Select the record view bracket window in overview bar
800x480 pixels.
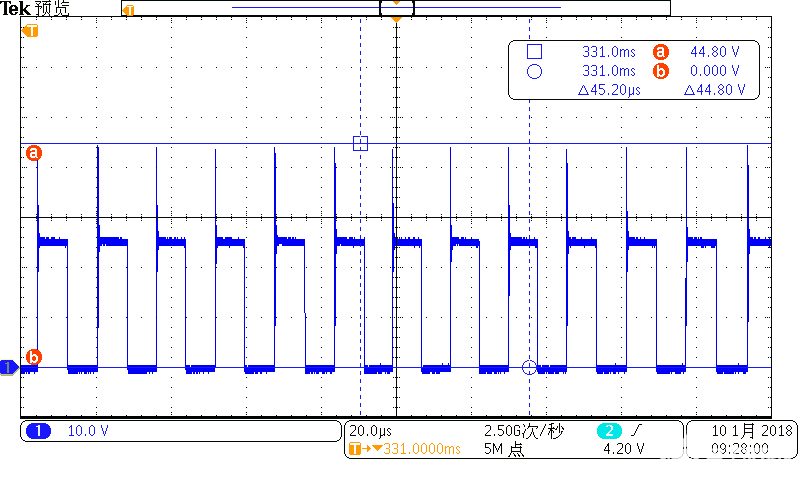396,8
